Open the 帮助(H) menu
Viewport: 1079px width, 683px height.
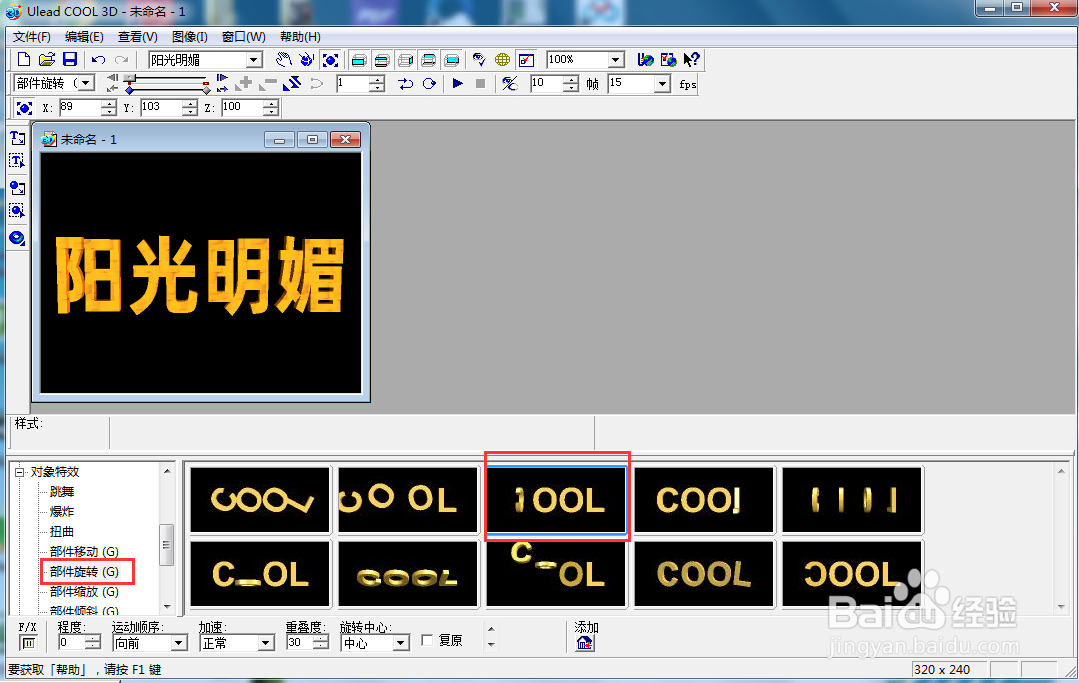pos(300,37)
